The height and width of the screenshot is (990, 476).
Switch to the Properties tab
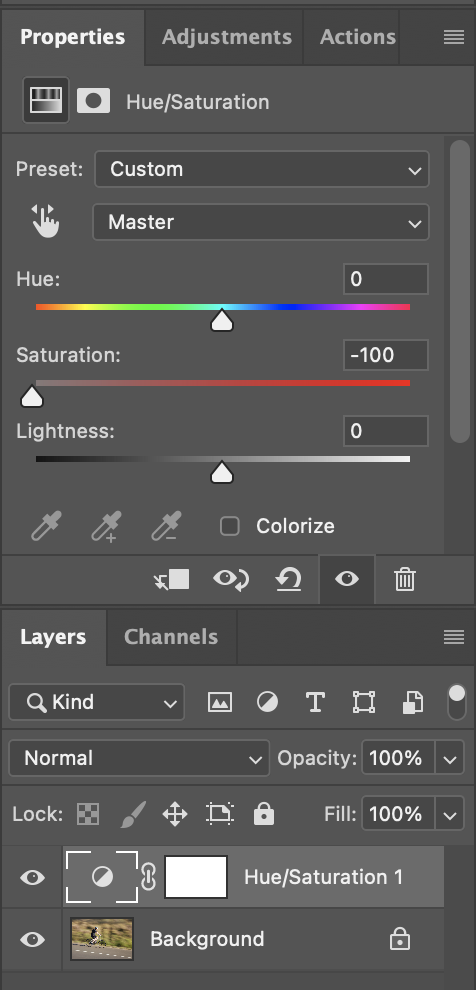click(x=73, y=37)
